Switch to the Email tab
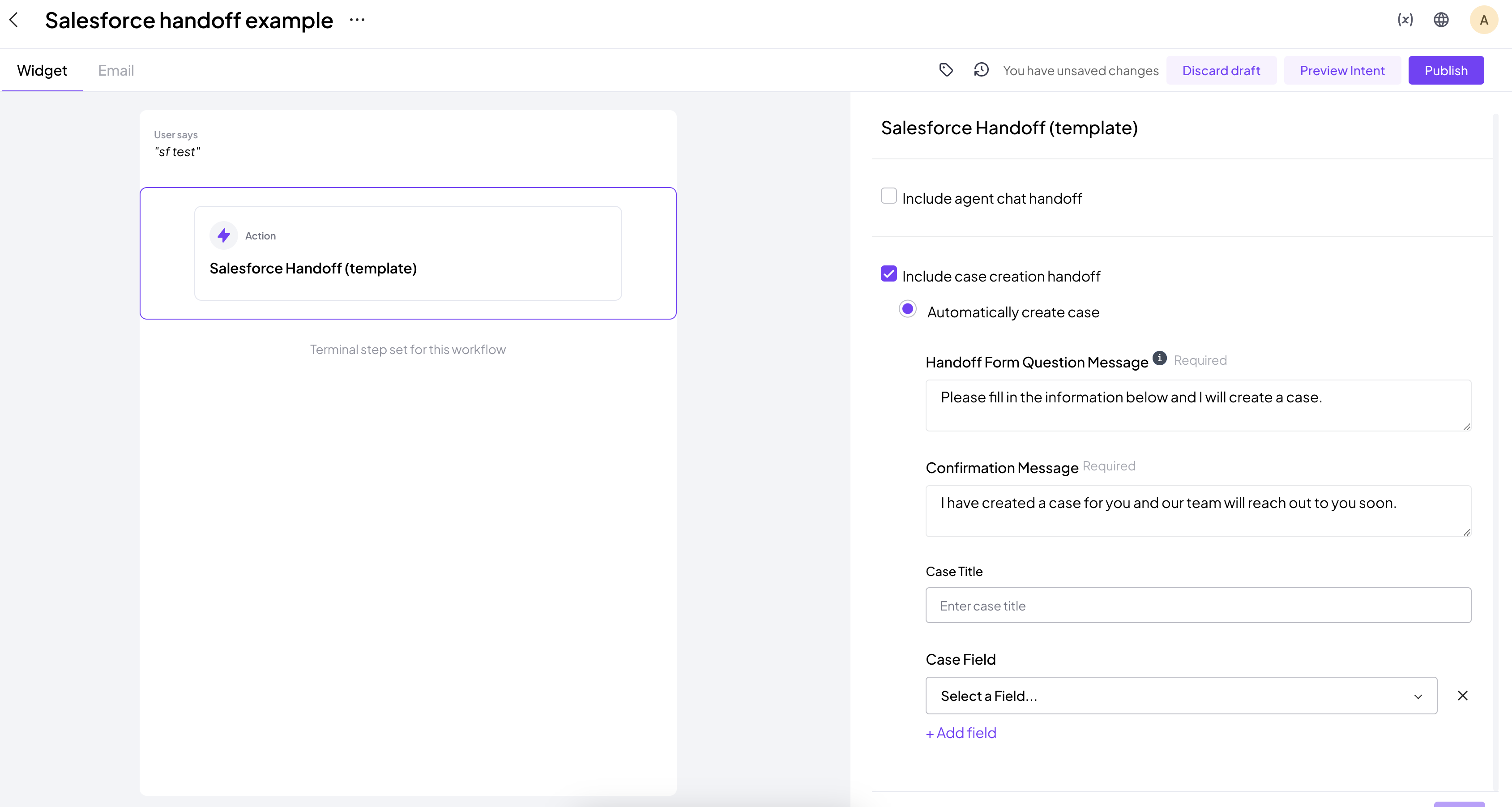 click(x=115, y=70)
